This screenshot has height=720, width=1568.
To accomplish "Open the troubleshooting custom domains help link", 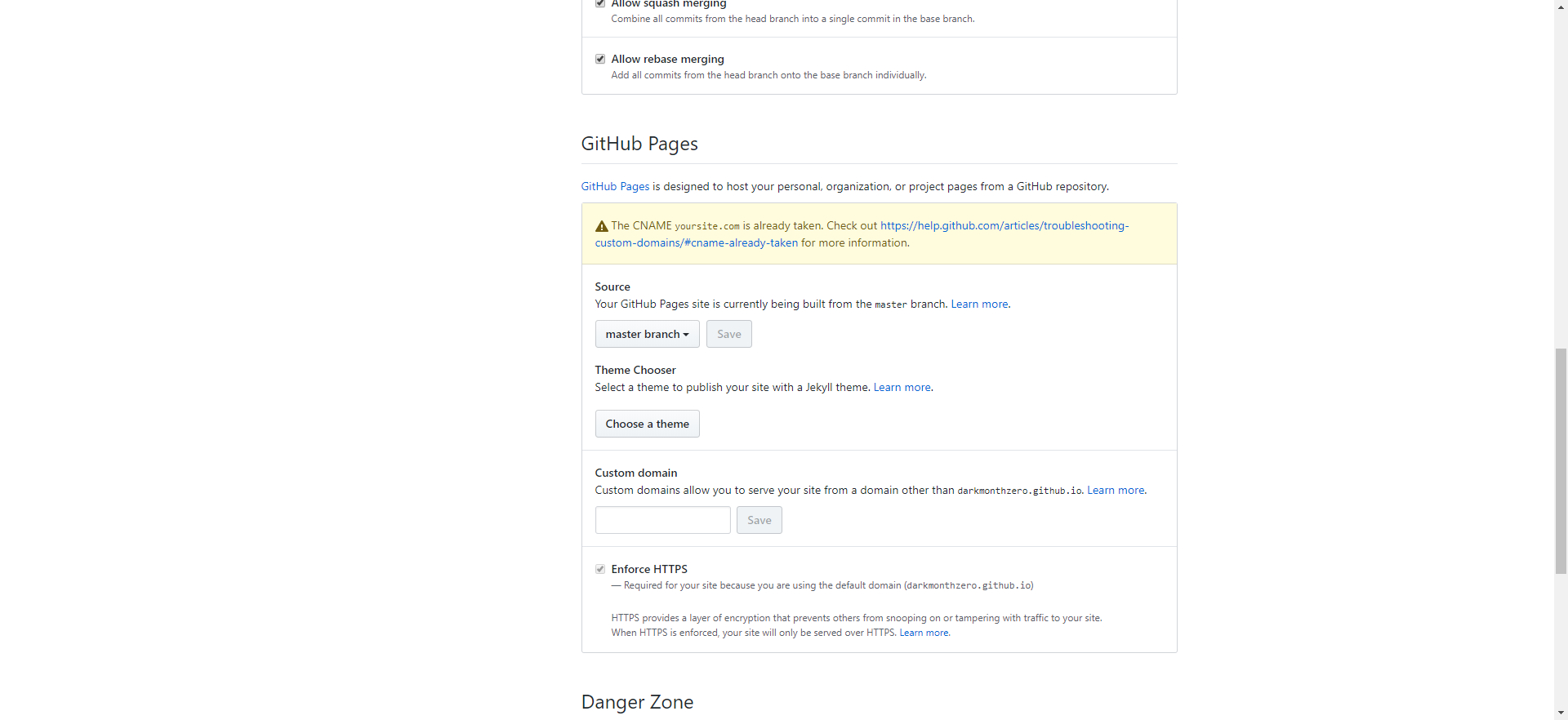I will click(x=862, y=234).
